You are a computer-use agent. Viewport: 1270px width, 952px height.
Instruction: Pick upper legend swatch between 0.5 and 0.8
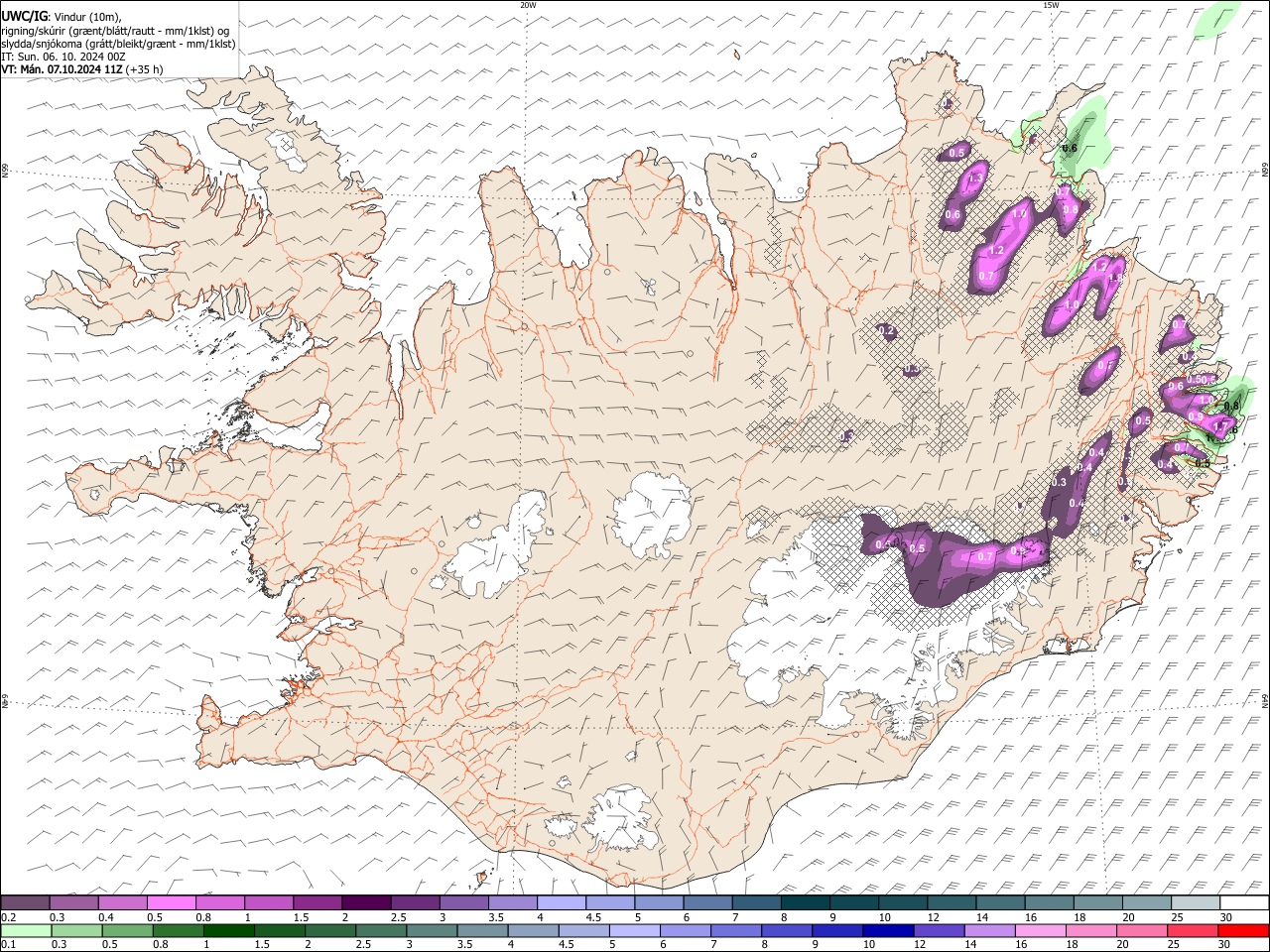click(171, 902)
